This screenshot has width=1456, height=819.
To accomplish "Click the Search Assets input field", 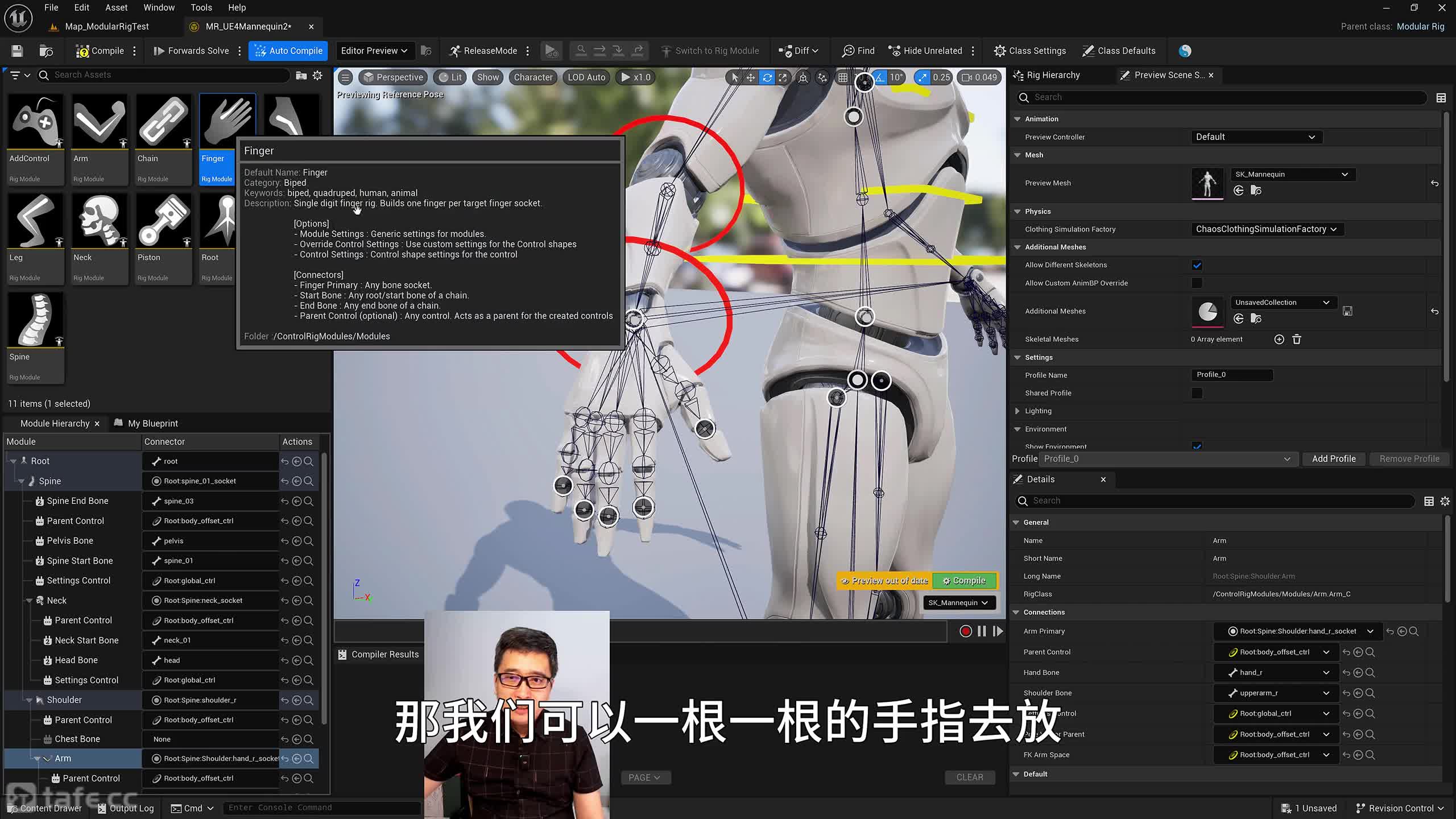I will [x=165, y=75].
